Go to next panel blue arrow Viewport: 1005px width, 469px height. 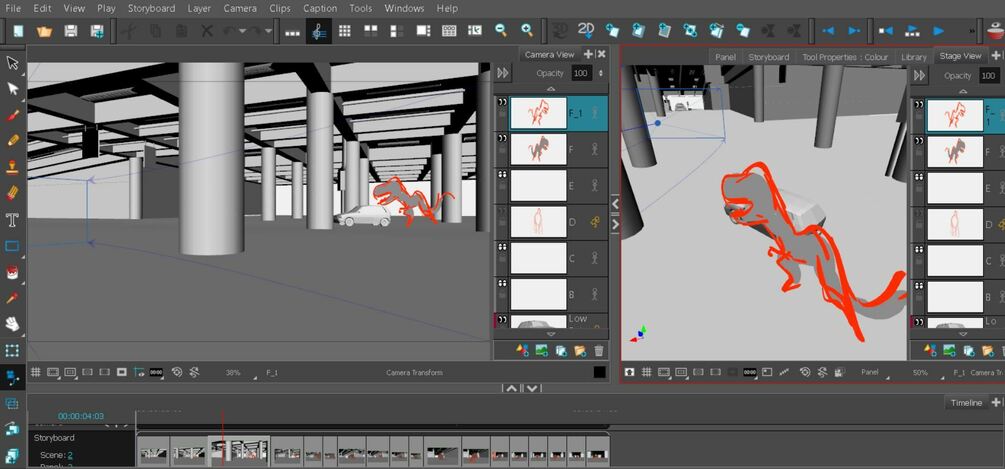click(854, 31)
